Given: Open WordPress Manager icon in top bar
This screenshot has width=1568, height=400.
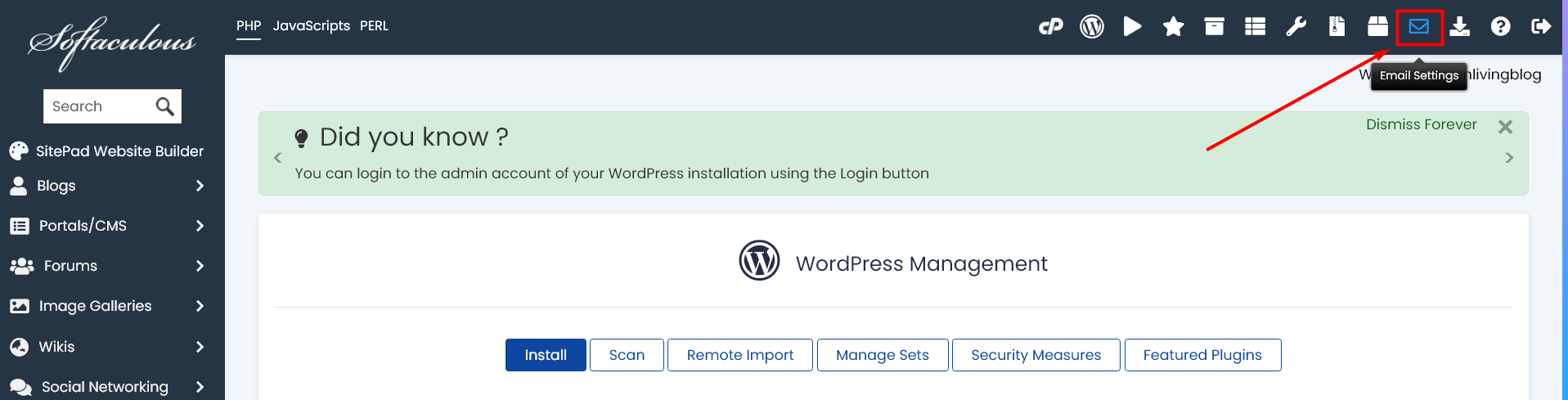Looking at the screenshot, I should tap(1092, 27).
